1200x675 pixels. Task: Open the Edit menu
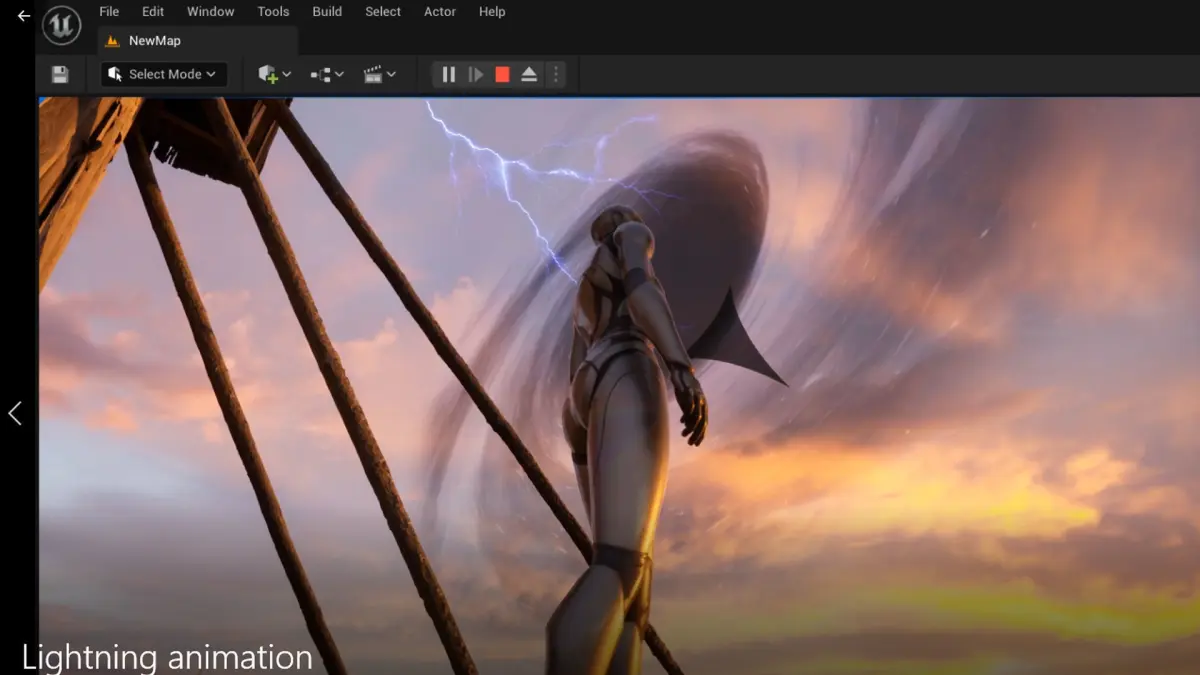click(153, 12)
